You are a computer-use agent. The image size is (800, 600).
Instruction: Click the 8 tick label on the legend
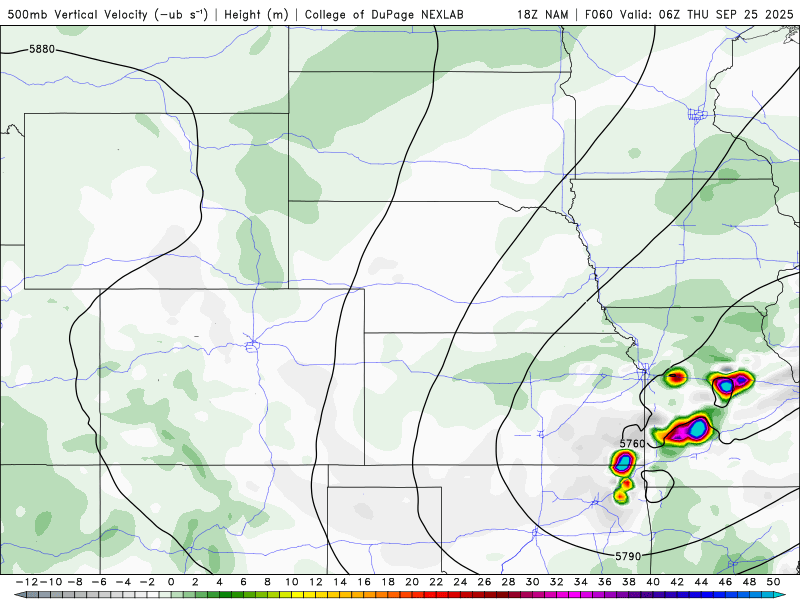(267, 582)
